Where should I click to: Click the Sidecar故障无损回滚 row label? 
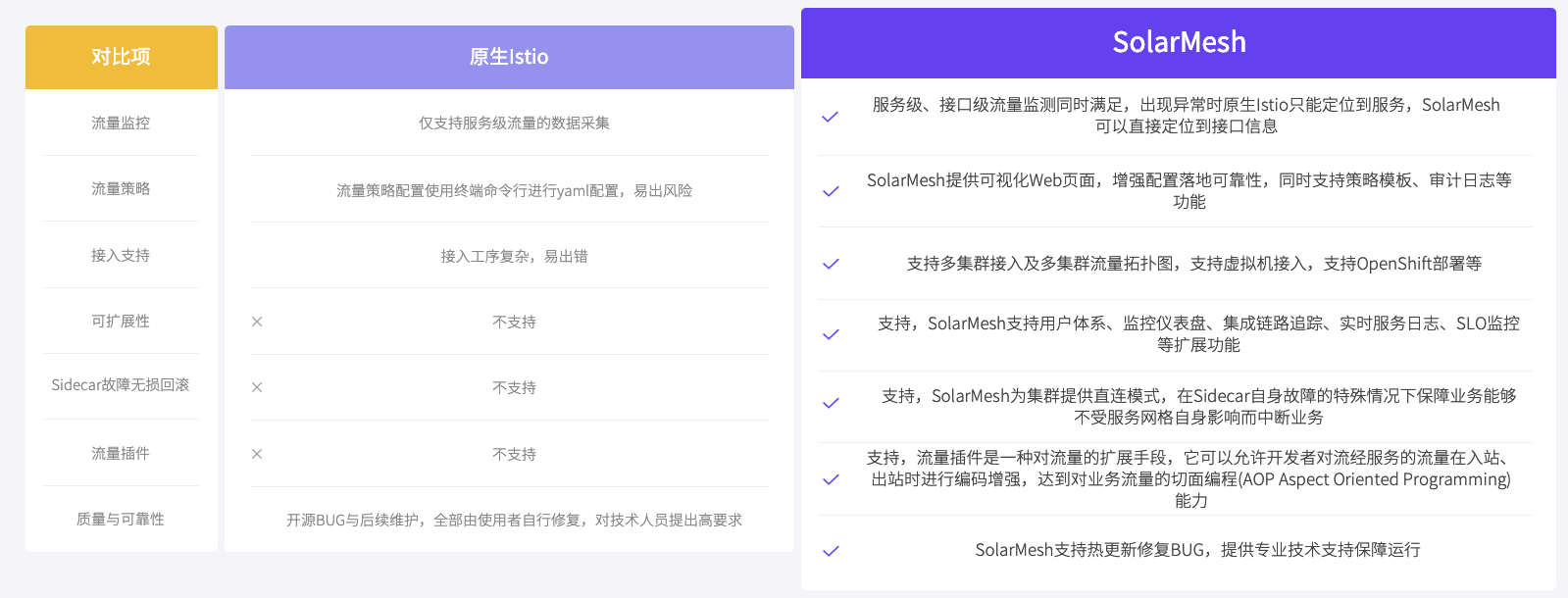pos(121,385)
